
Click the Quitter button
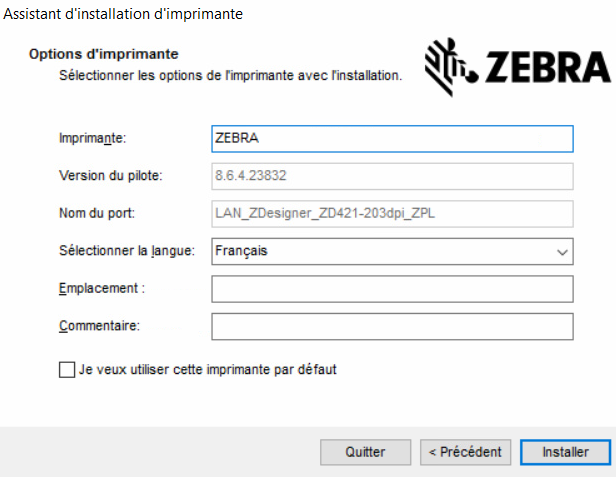(365, 452)
